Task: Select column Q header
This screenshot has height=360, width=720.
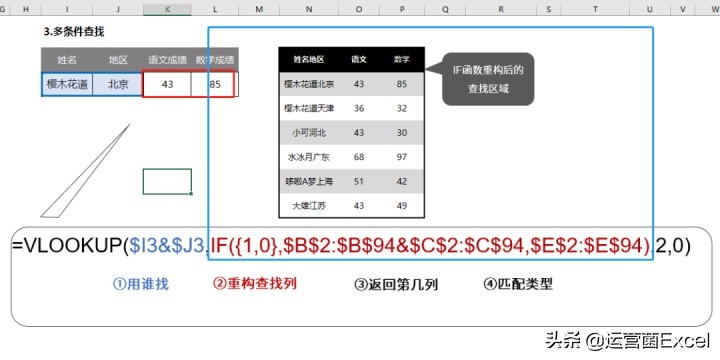Action: pos(444,9)
